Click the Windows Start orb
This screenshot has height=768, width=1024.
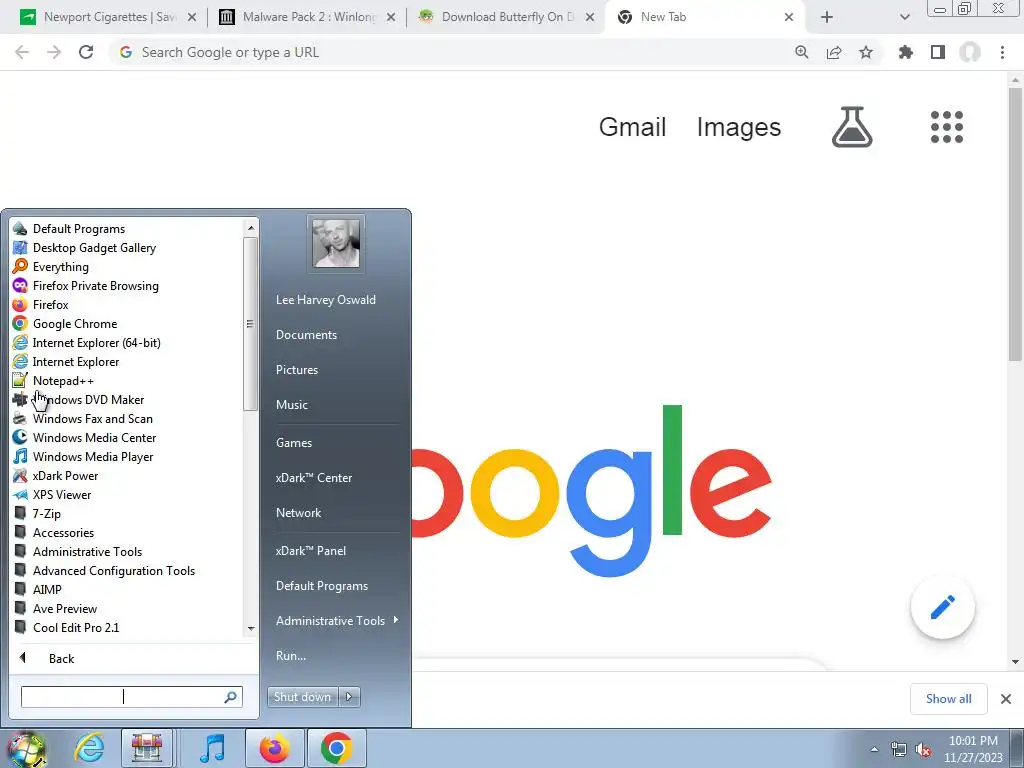[26, 750]
